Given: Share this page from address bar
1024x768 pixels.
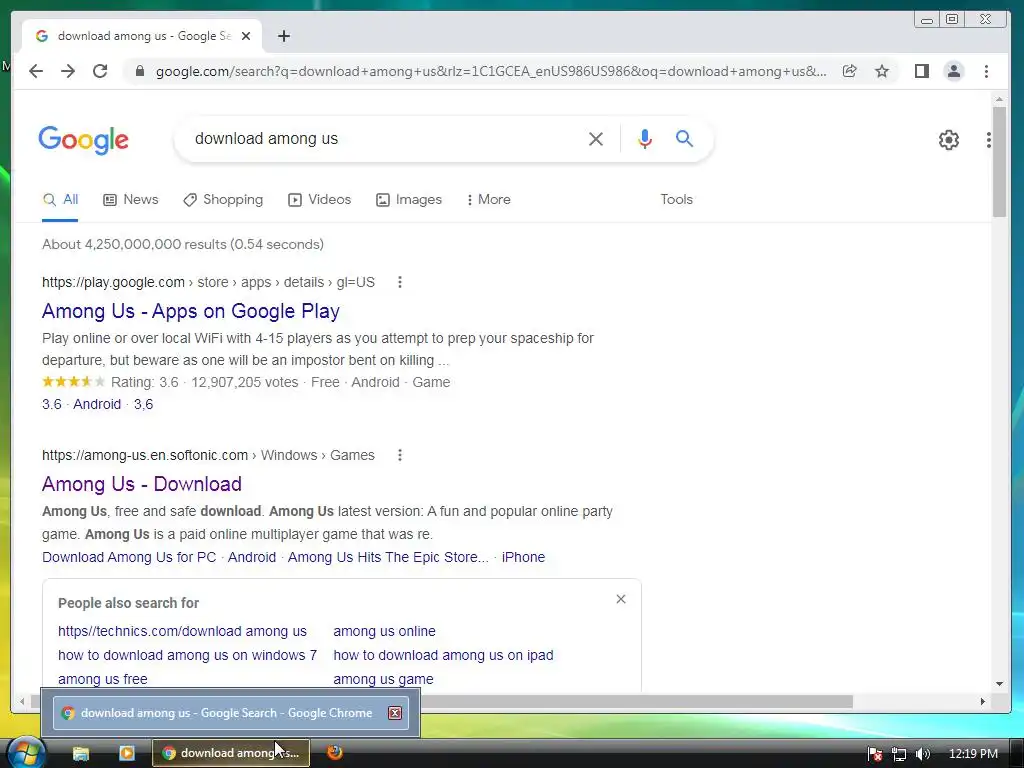Looking at the screenshot, I should (x=849, y=71).
